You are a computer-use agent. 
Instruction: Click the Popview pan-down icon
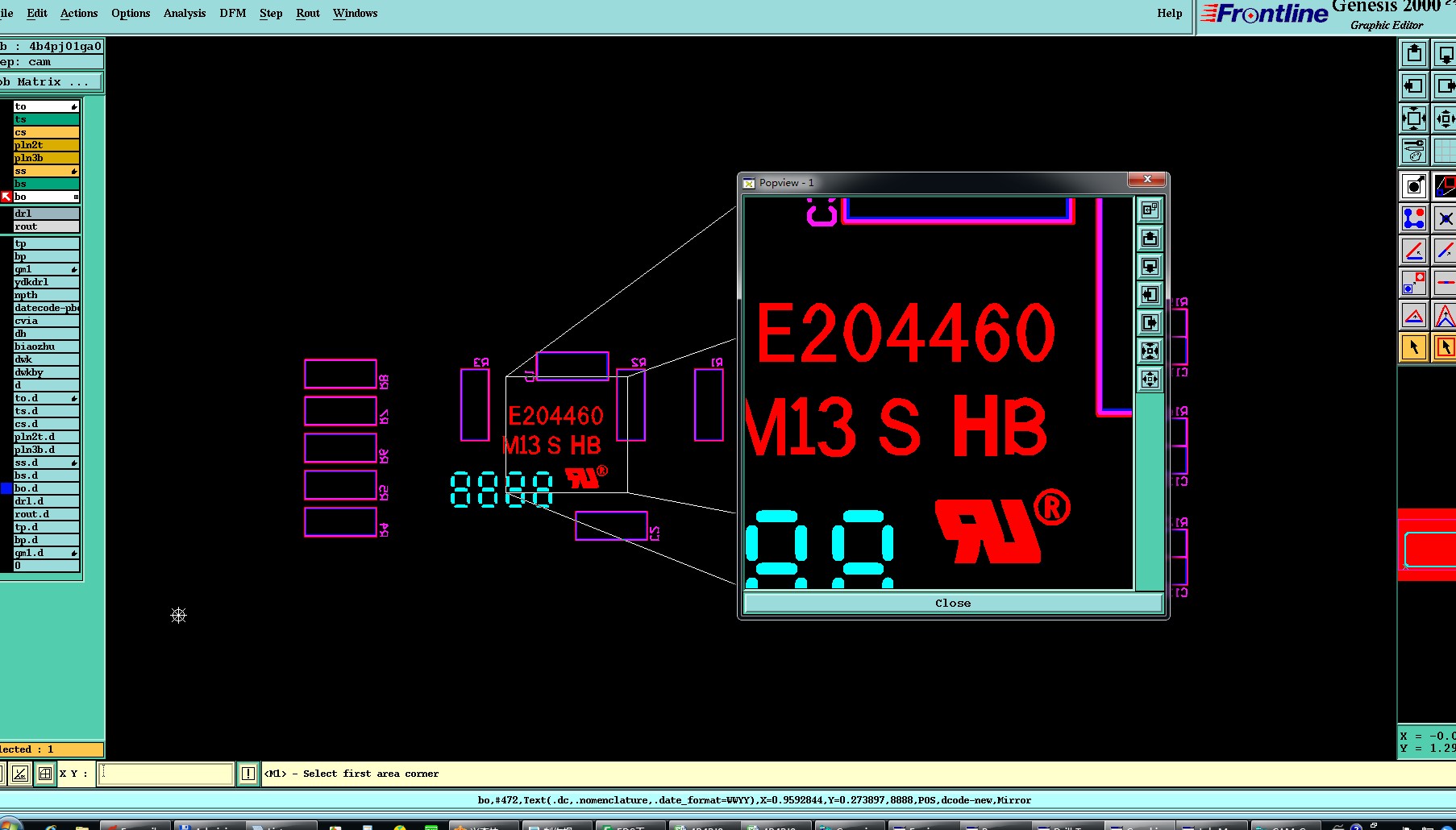pyautogui.click(x=1150, y=266)
